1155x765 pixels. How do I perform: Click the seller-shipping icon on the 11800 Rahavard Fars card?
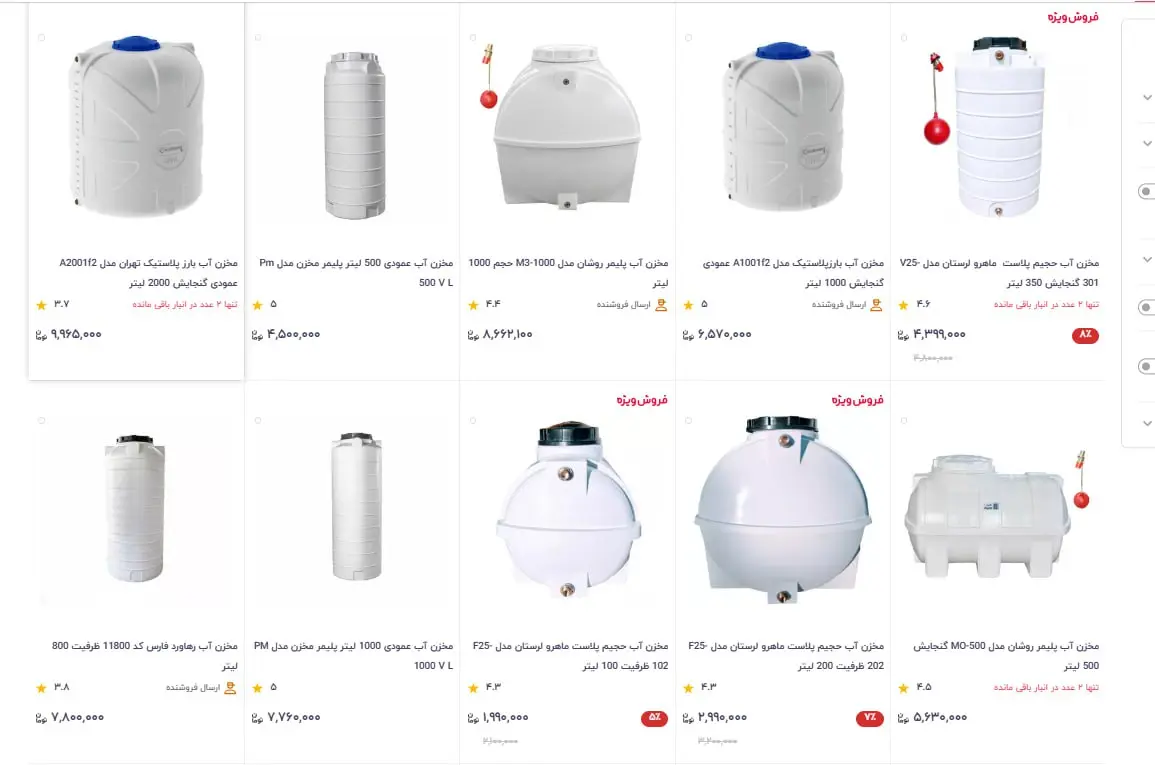pos(230,688)
